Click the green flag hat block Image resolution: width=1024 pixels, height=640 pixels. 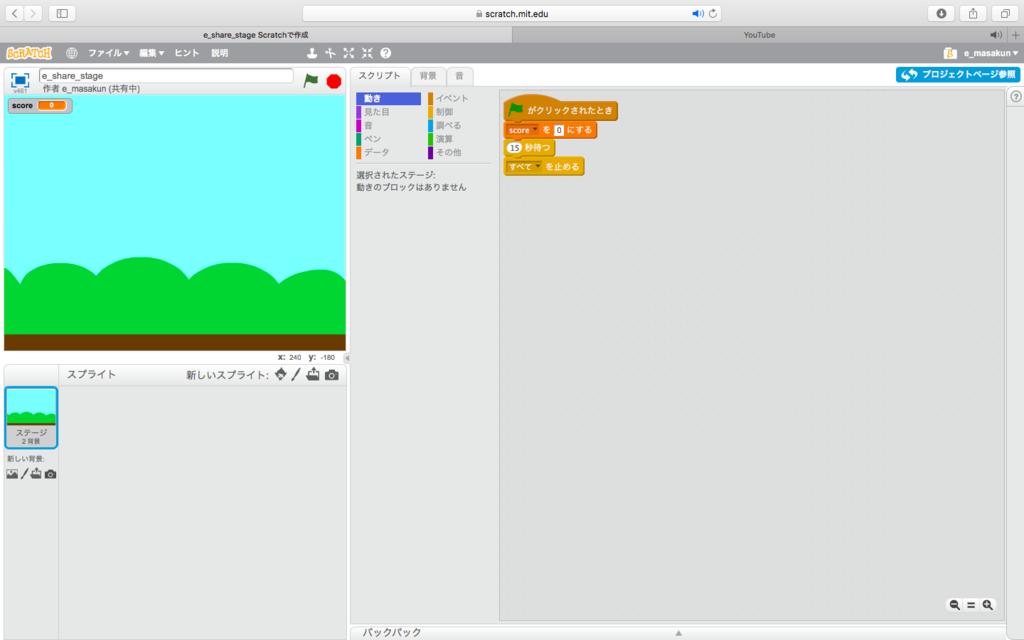pos(560,110)
